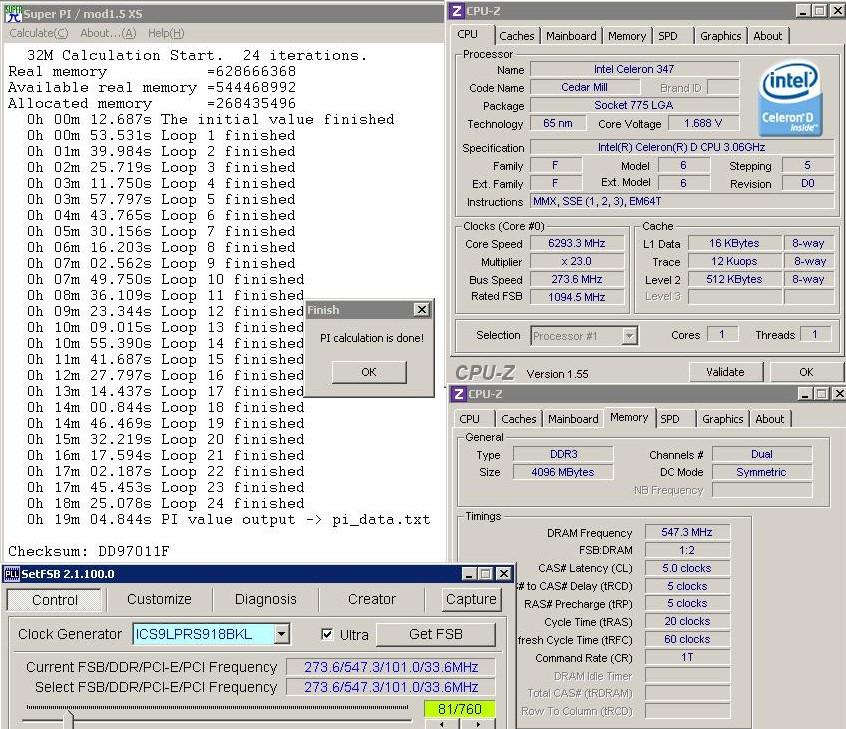This screenshot has width=846, height=729.
Task: Click the FSB frequency slider thumb
Action: pos(68,720)
